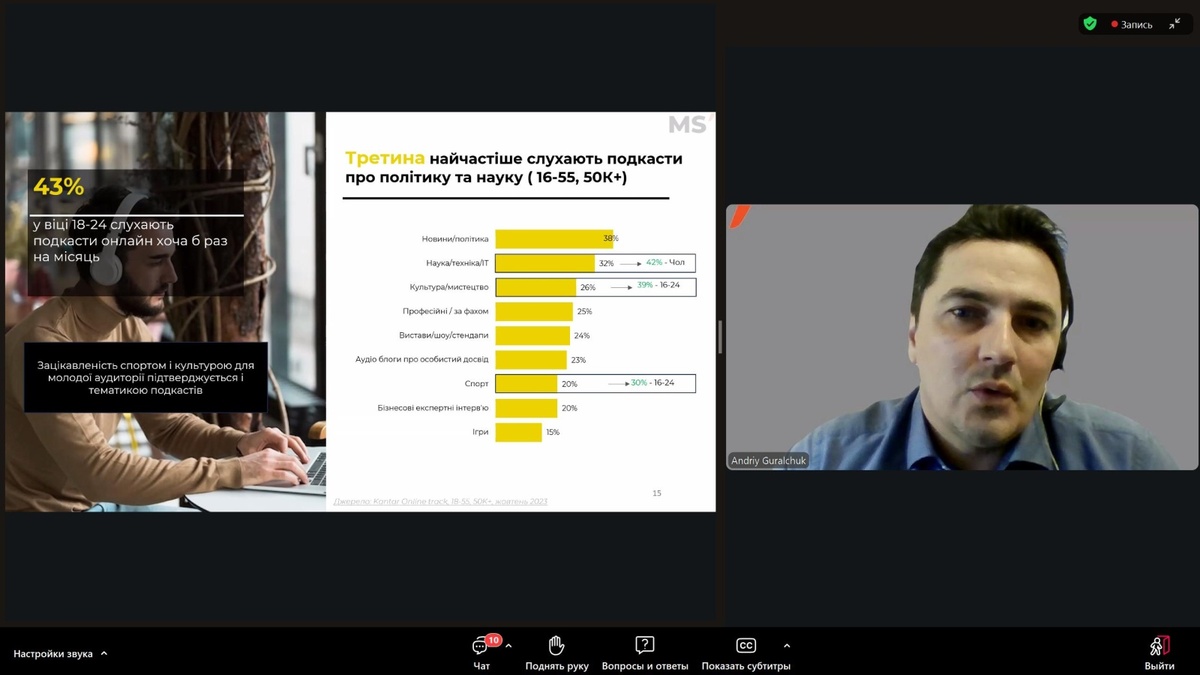Click Настройки звука audio settings label
This screenshot has height=675, width=1200.
pos(53,654)
